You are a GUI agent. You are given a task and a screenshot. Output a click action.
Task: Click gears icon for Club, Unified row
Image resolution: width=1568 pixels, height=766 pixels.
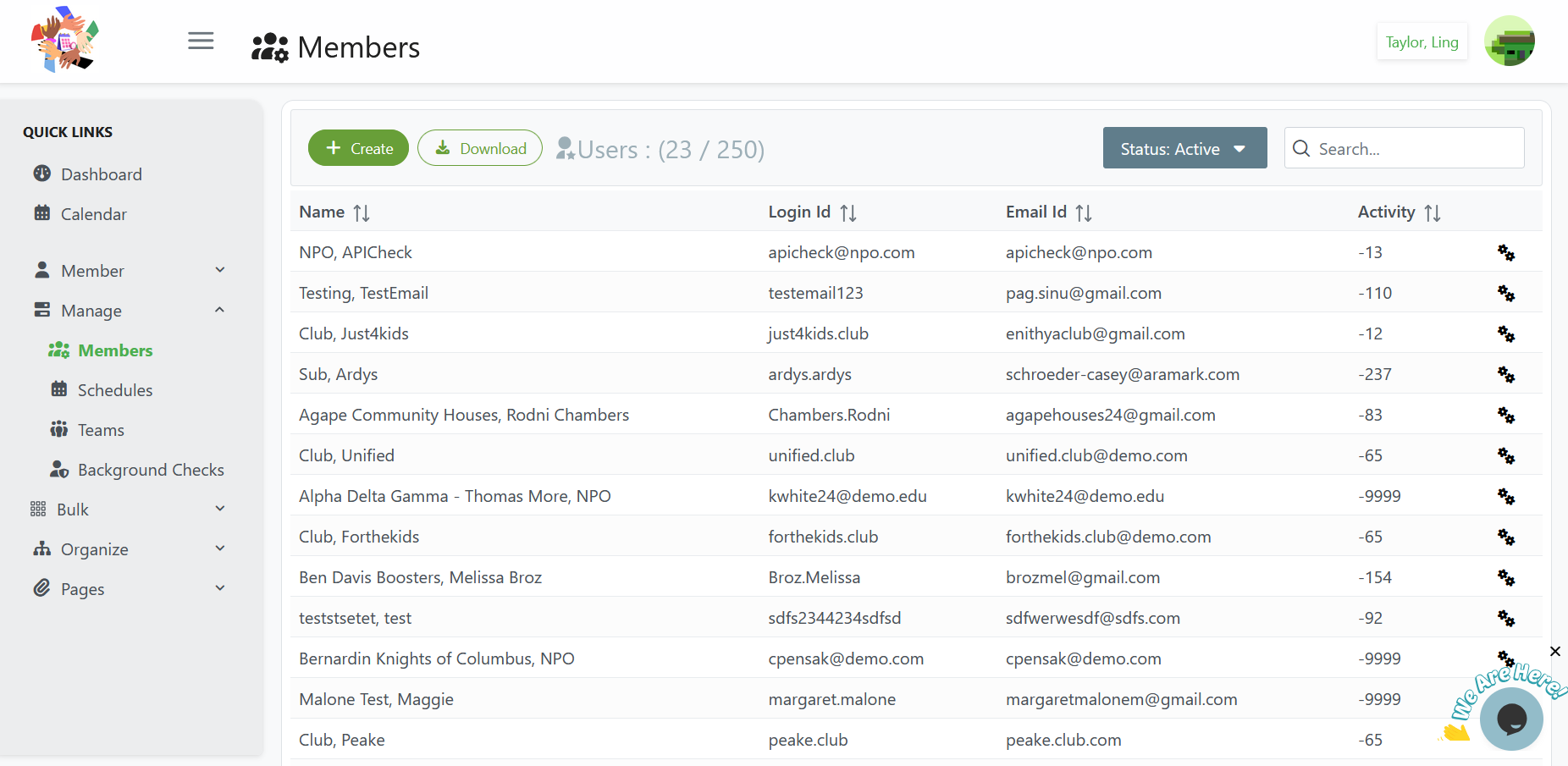[x=1505, y=455]
